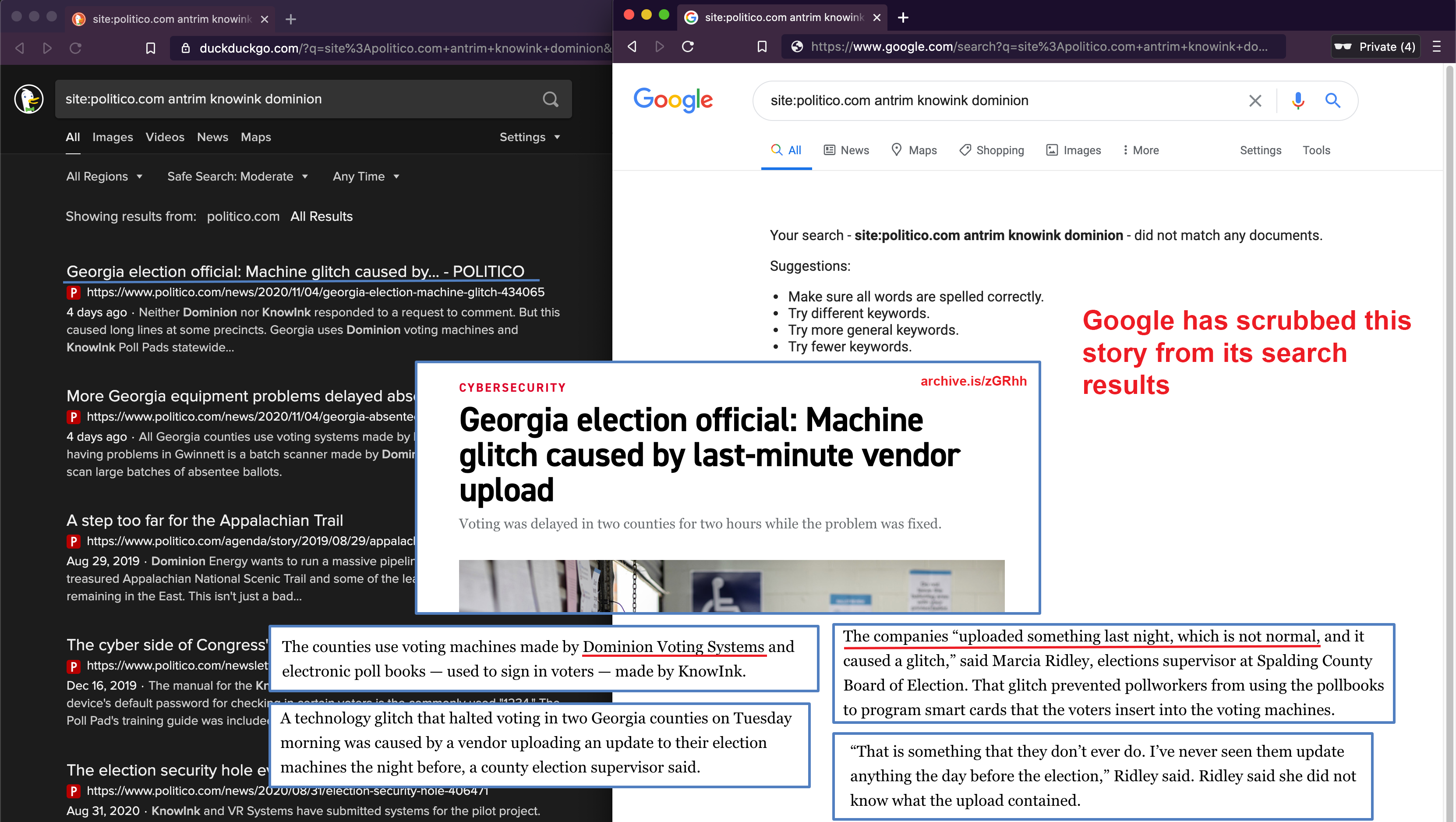Click lock icon in DuckDuckGo address bar
Image resolution: width=1456 pixels, height=822 pixels.
pyautogui.click(x=185, y=48)
